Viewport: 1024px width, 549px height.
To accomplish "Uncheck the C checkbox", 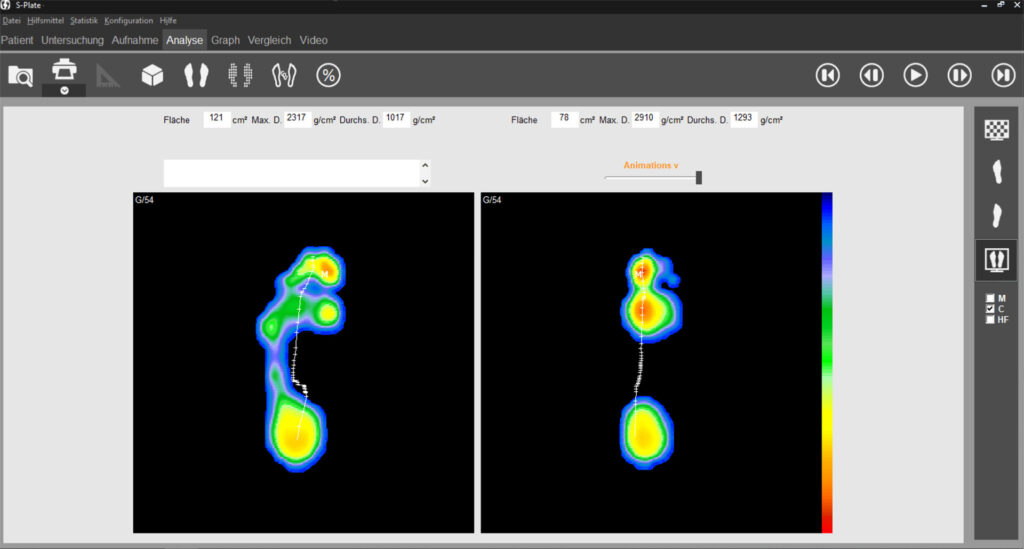I will 991,309.
